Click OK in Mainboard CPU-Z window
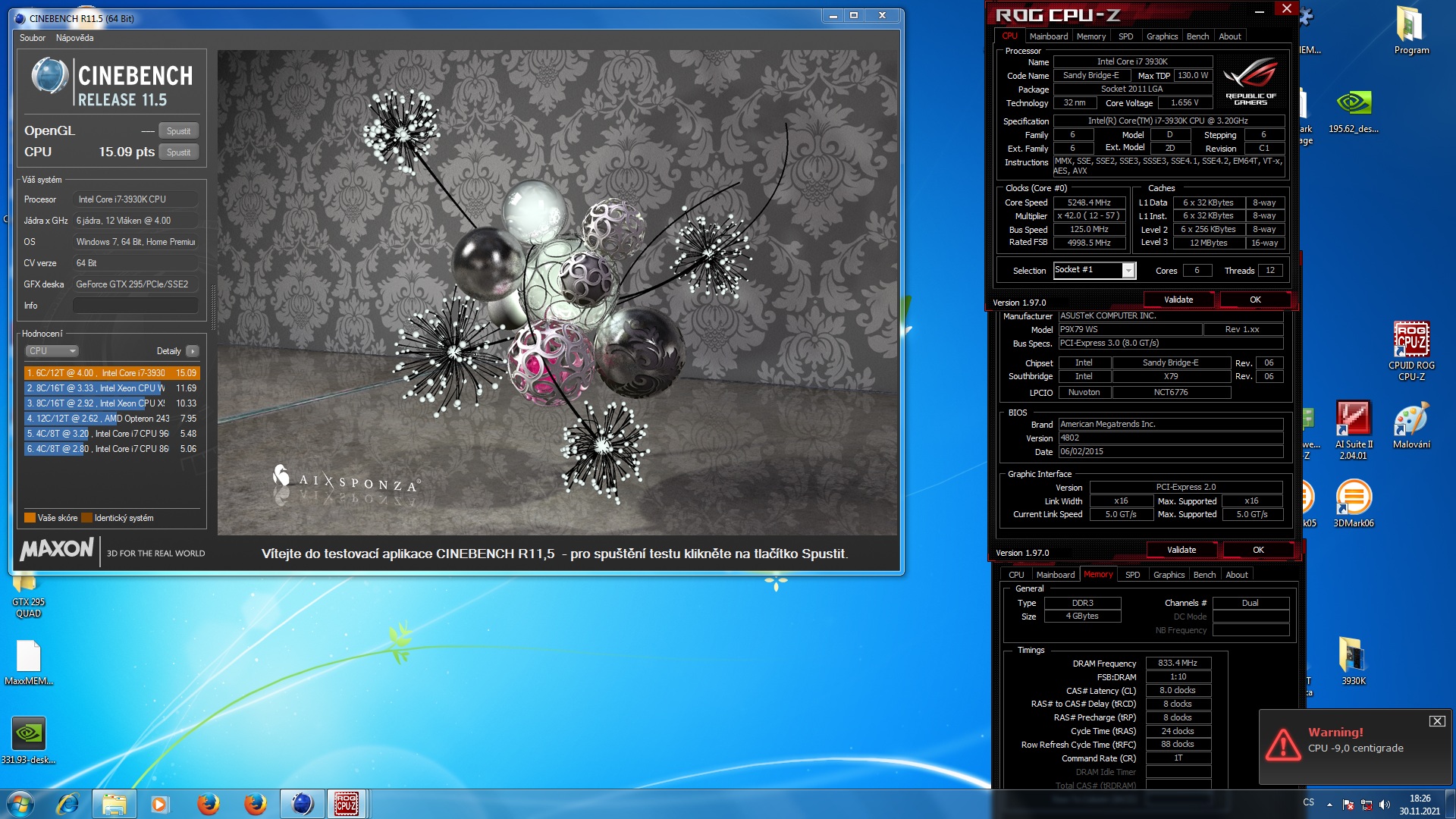Screen dimensions: 1456x819 click(x=1258, y=550)
